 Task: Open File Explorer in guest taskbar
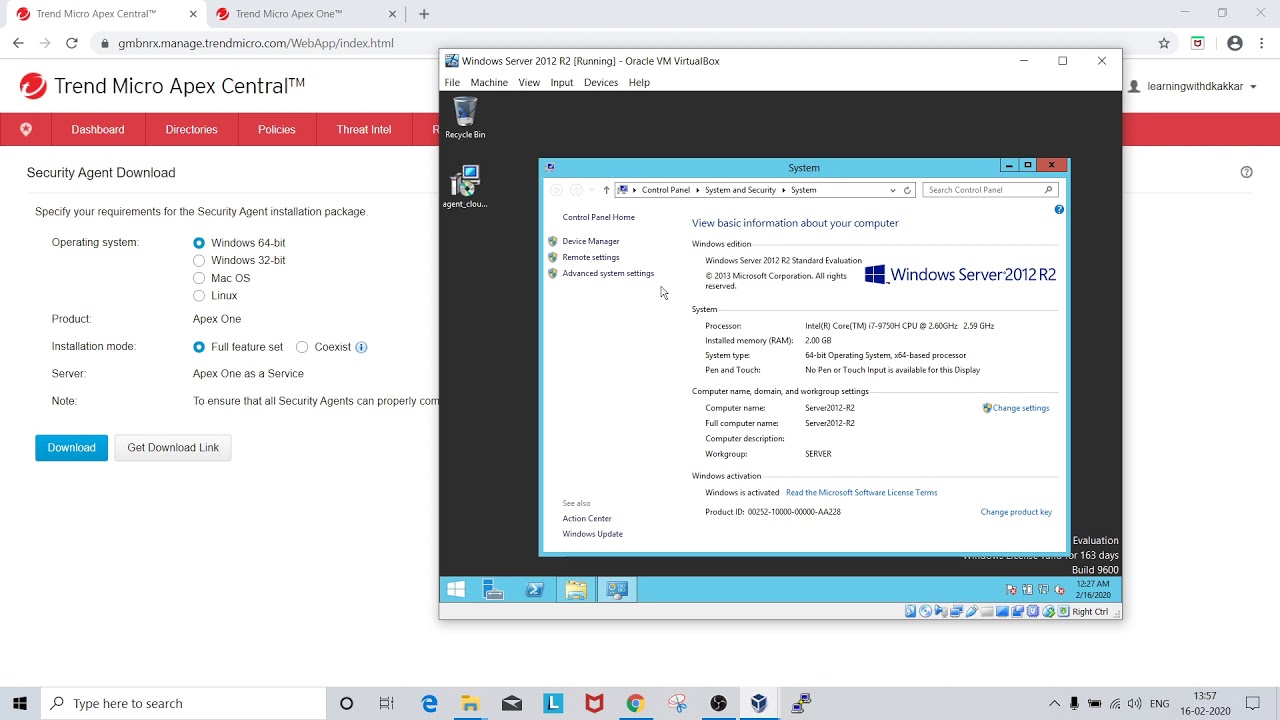coord(575,590)
